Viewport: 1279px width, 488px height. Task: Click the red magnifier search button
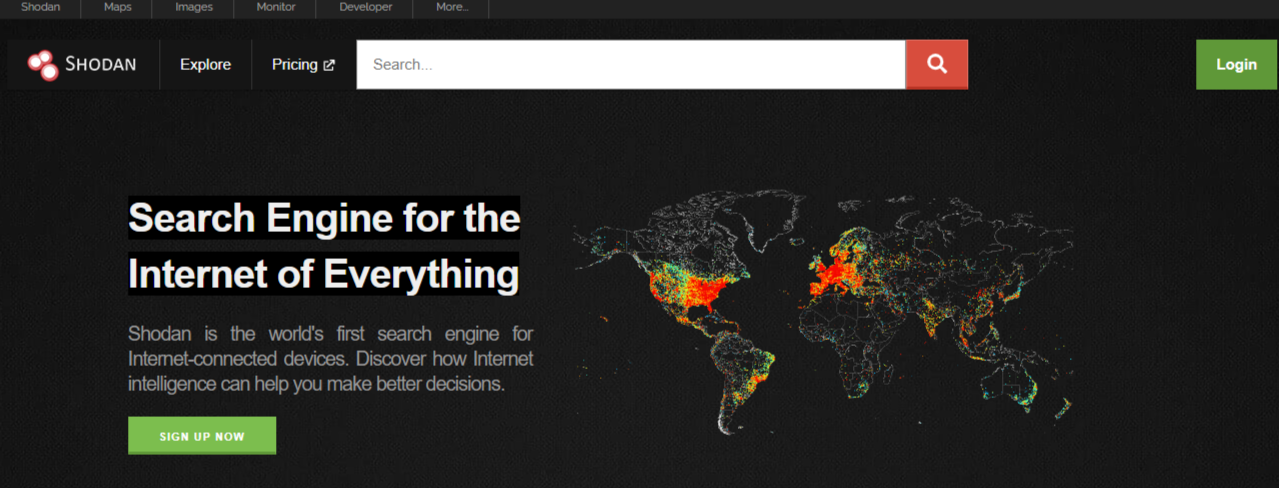click(x=936, y=64)
